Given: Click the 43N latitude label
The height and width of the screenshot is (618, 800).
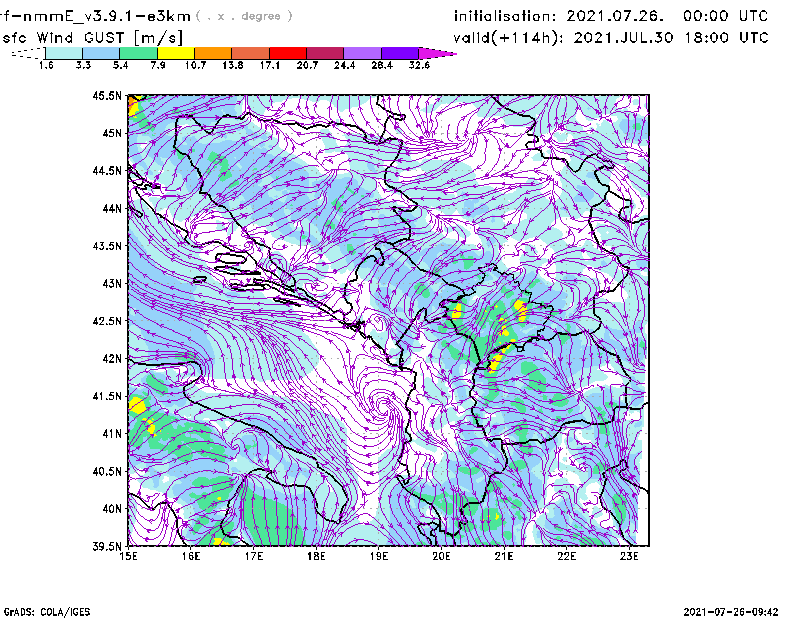Looking at the screenshot, I should [112, 283].
